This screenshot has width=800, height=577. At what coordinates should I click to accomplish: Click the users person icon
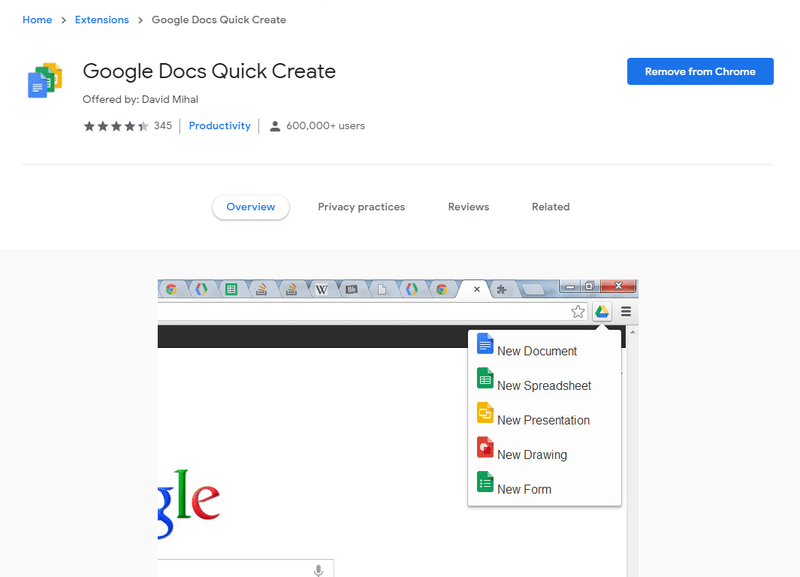coord(274,126)
